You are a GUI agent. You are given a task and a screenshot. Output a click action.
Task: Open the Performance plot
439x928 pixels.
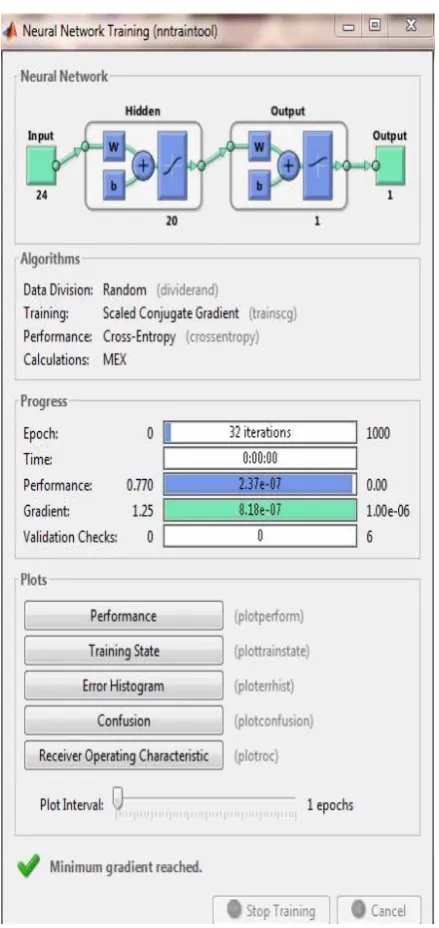click(x=124, y=616)
